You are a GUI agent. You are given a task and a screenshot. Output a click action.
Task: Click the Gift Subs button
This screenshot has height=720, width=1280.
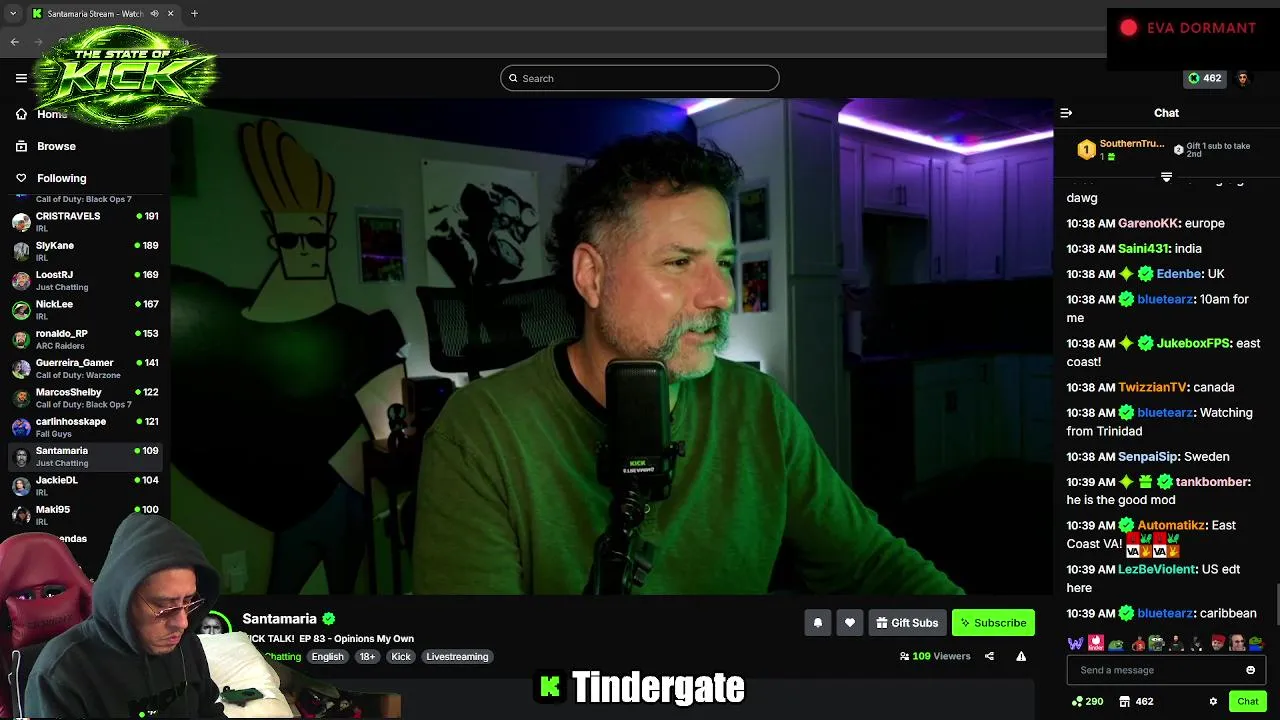tap(907, 623)
